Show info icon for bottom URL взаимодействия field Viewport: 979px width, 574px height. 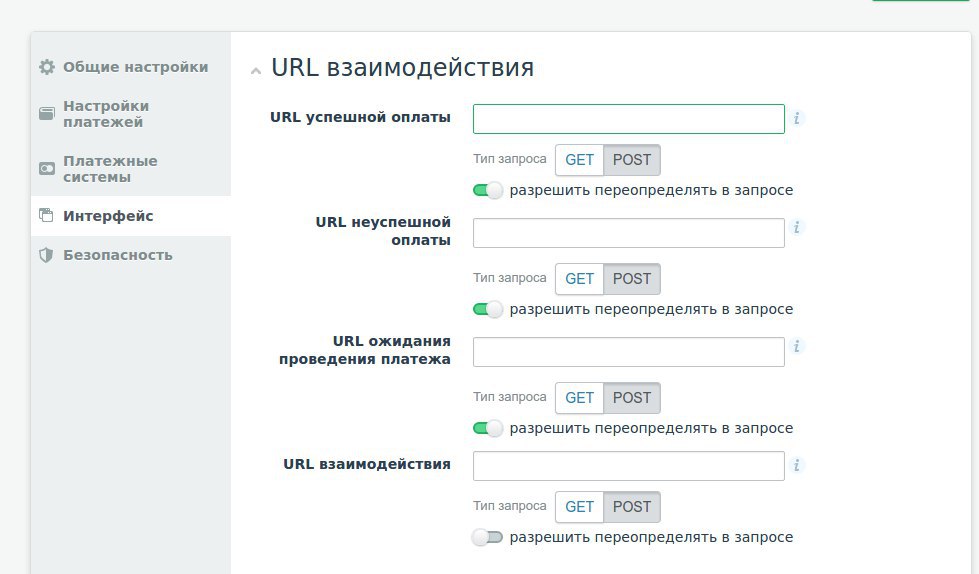point(797,465)
